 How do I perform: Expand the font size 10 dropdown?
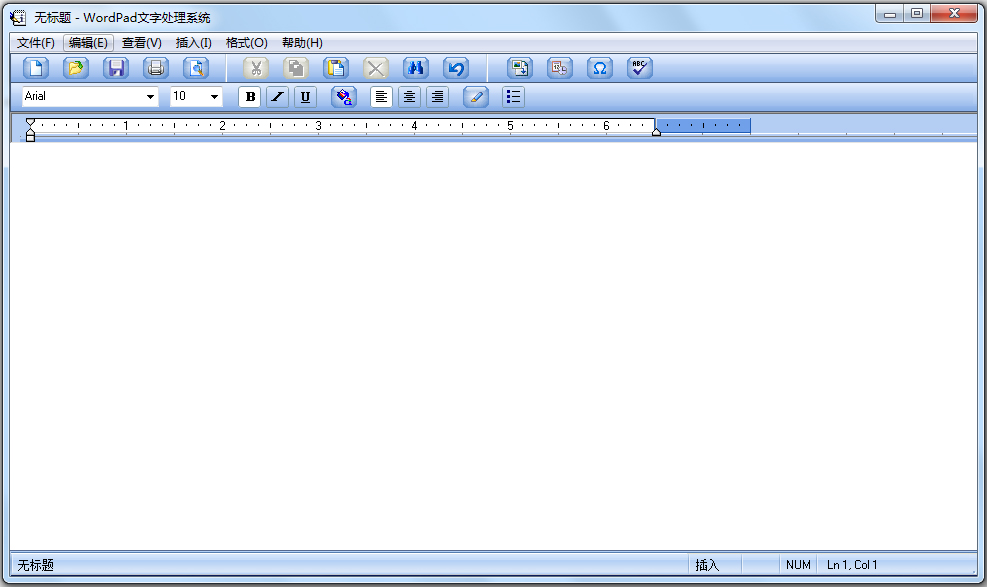[214, 97]
